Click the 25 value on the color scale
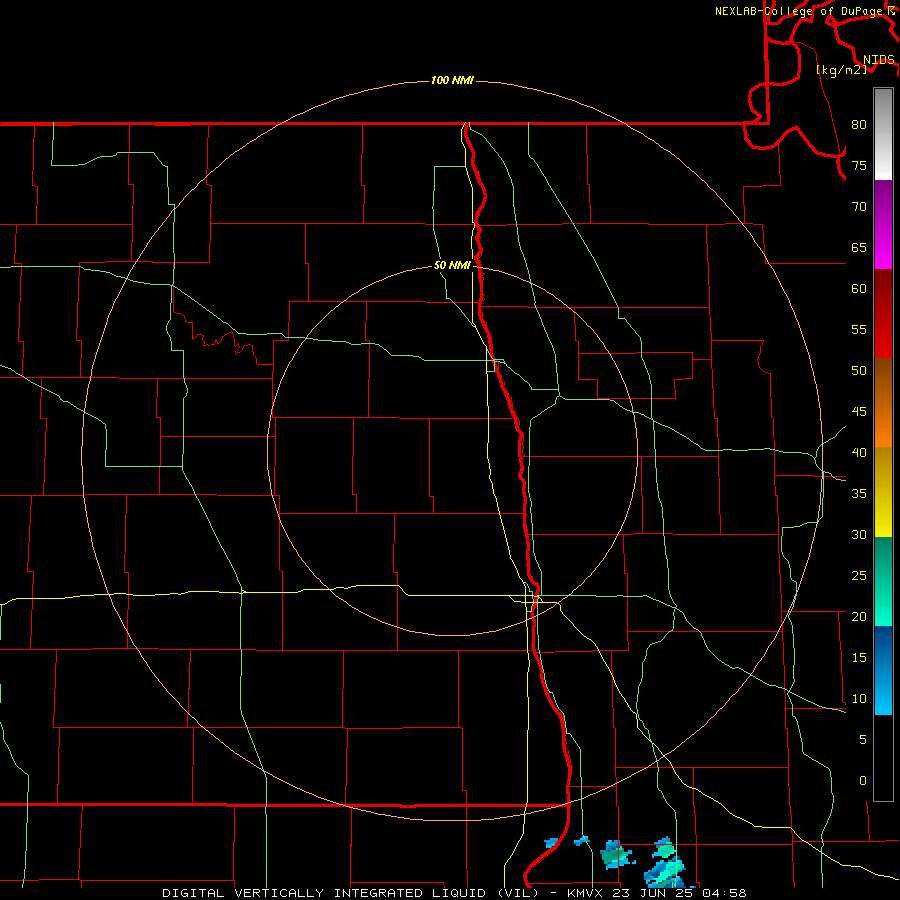900x900 pixels. tap(859, 575)
